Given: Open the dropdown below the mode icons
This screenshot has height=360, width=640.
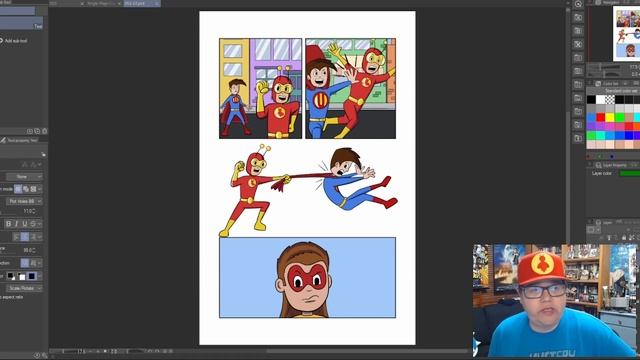Looking at the screenshot, I should coord(24,201).
